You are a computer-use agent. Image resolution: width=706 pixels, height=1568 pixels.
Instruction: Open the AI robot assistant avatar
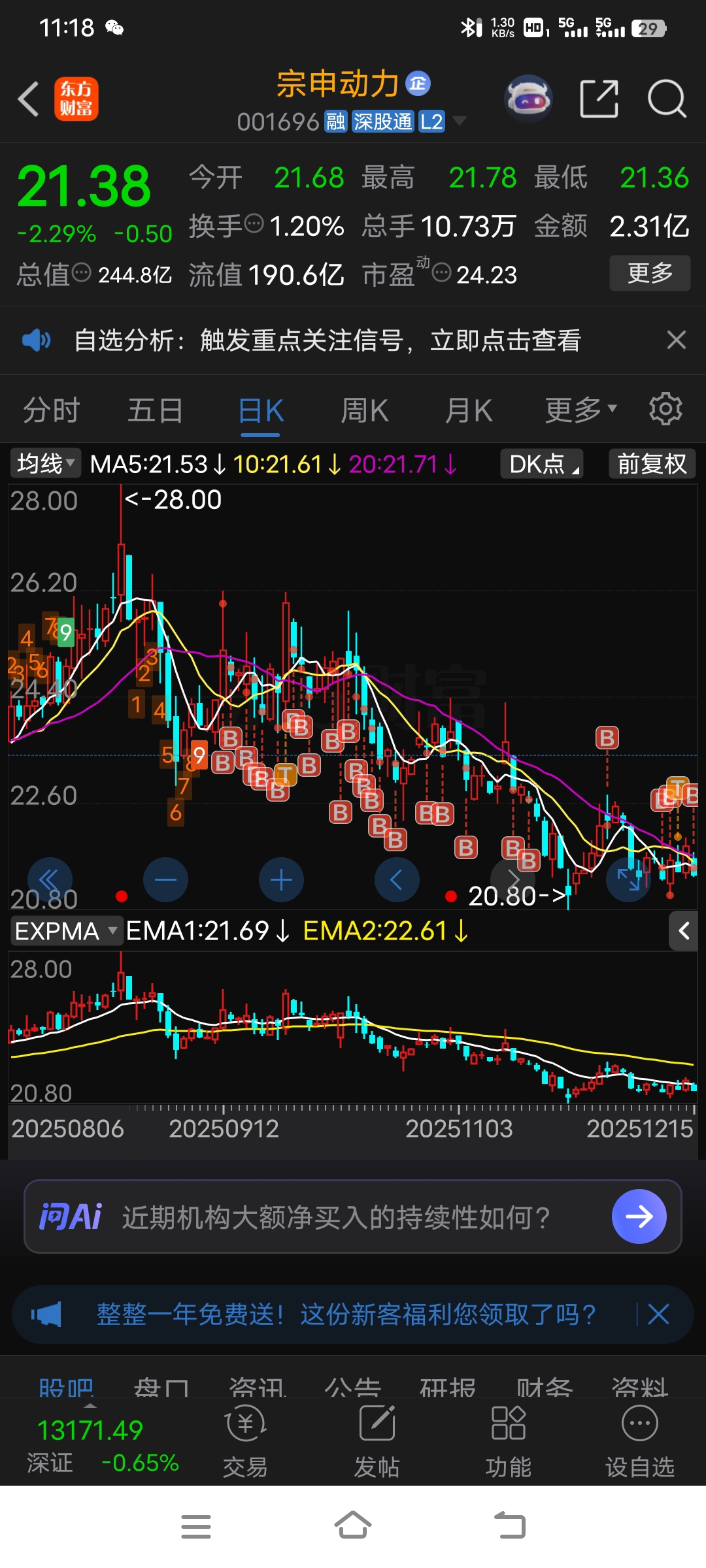528,99
